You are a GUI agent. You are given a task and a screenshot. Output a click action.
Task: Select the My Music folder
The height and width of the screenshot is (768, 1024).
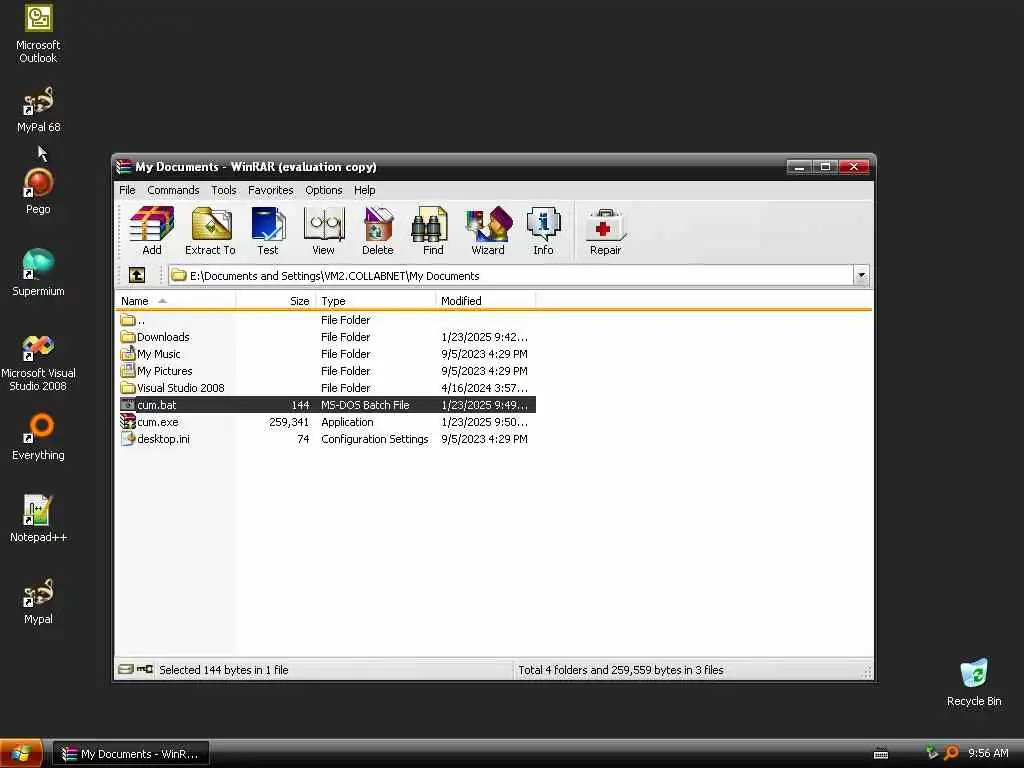pos(327,354)
